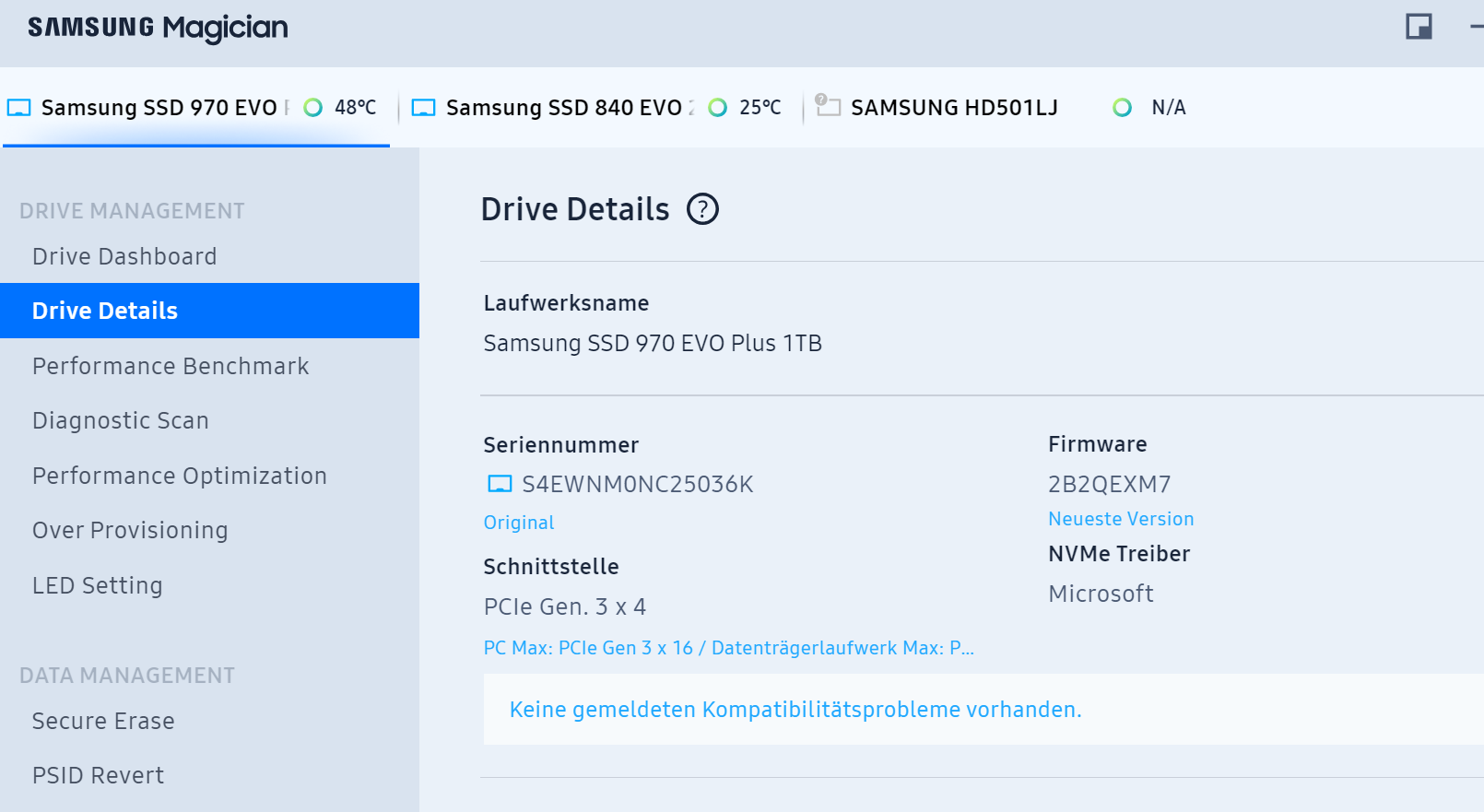This screenshot has width=1484, height=812.
Task: Click the 25°C temperature reading
Action: pyautogui.click(x=760, y=108)
